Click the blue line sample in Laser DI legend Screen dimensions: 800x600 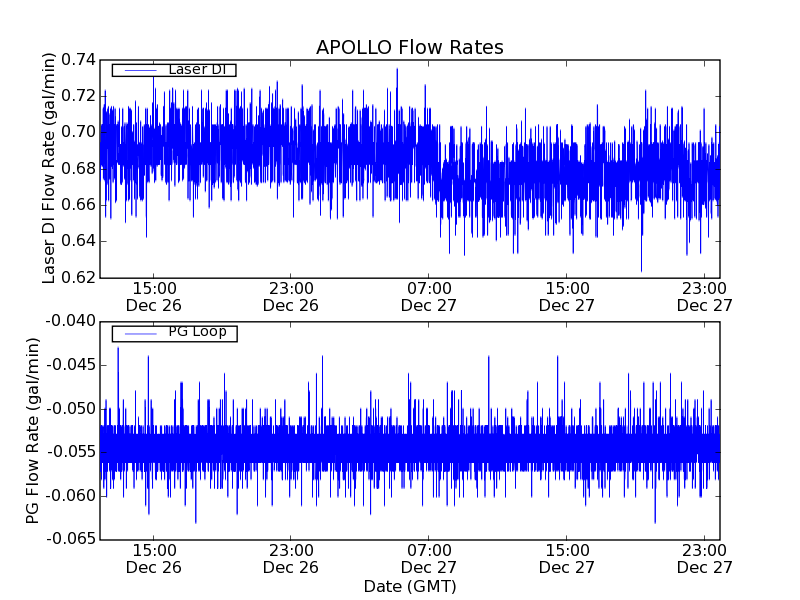(138, 70)
